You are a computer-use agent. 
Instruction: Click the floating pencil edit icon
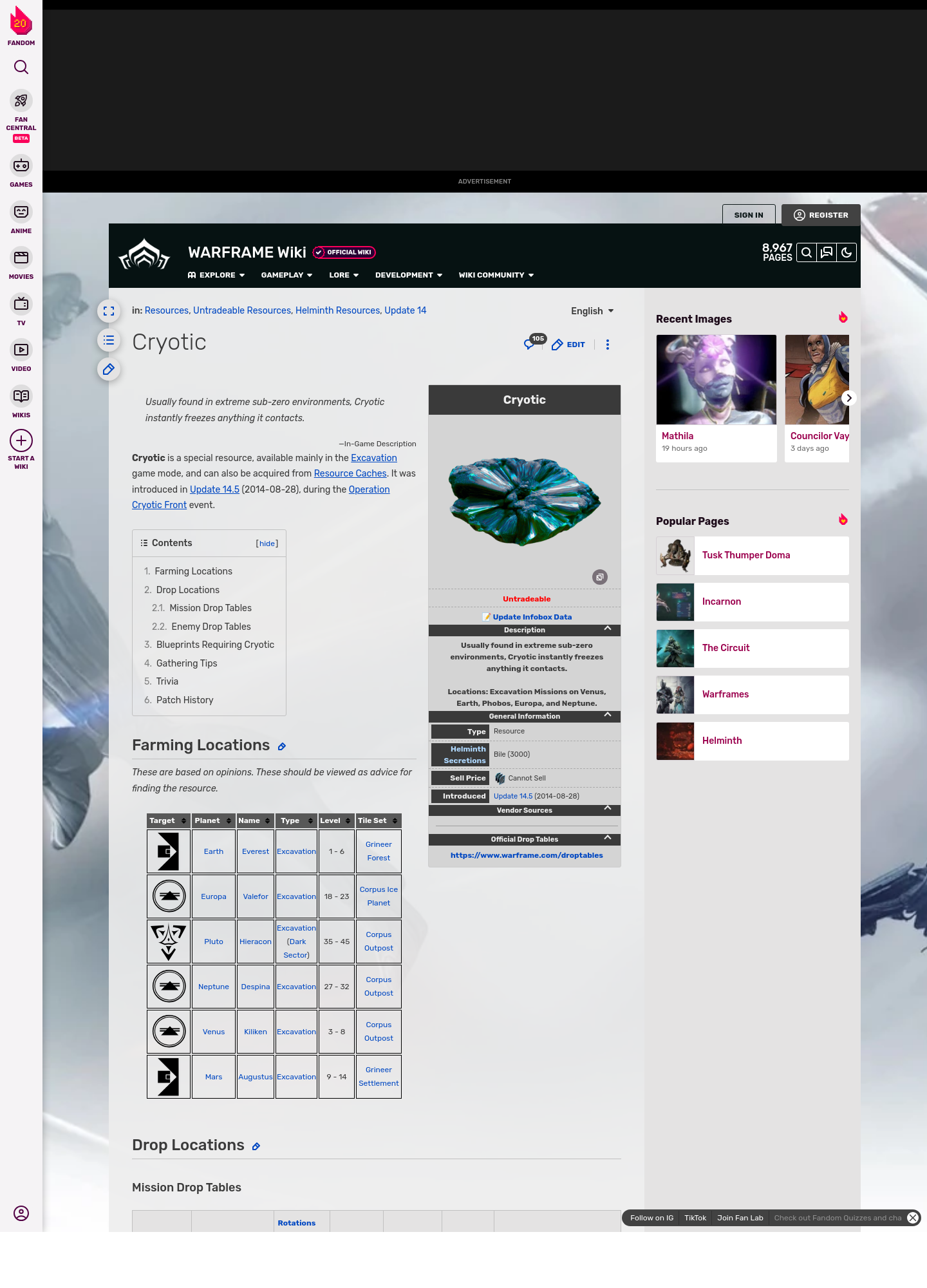109,369
